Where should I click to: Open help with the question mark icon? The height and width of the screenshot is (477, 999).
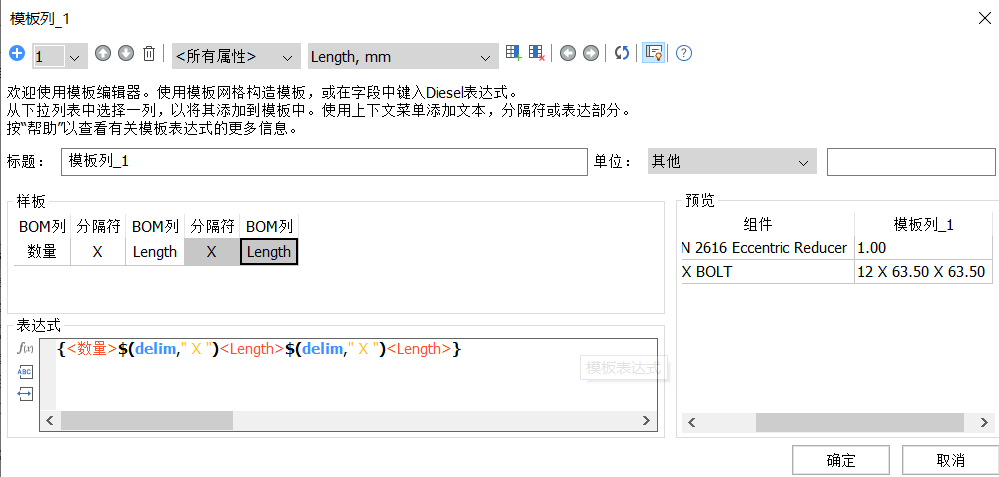point(684,53)
